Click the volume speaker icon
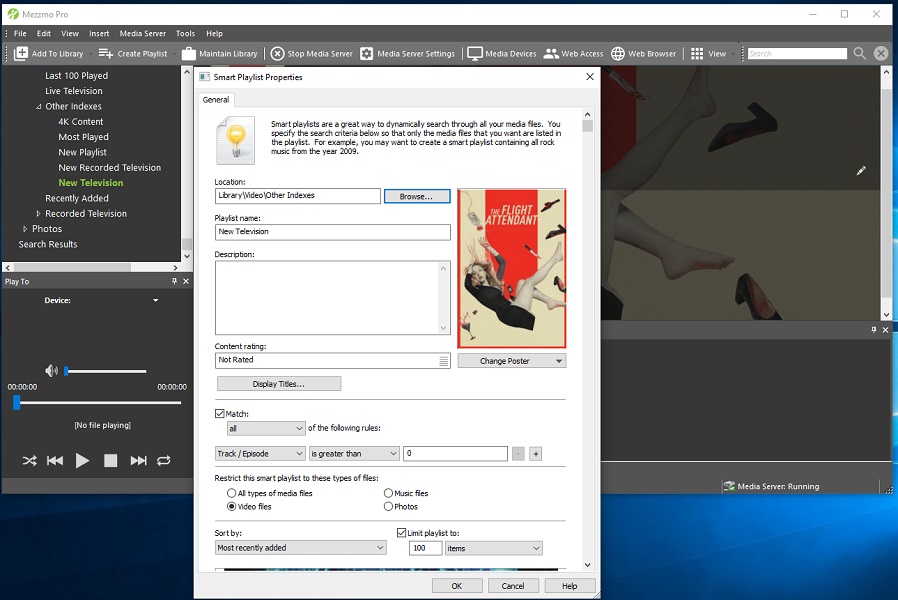The height and width of the screenshot is (600, 898). 52,371
